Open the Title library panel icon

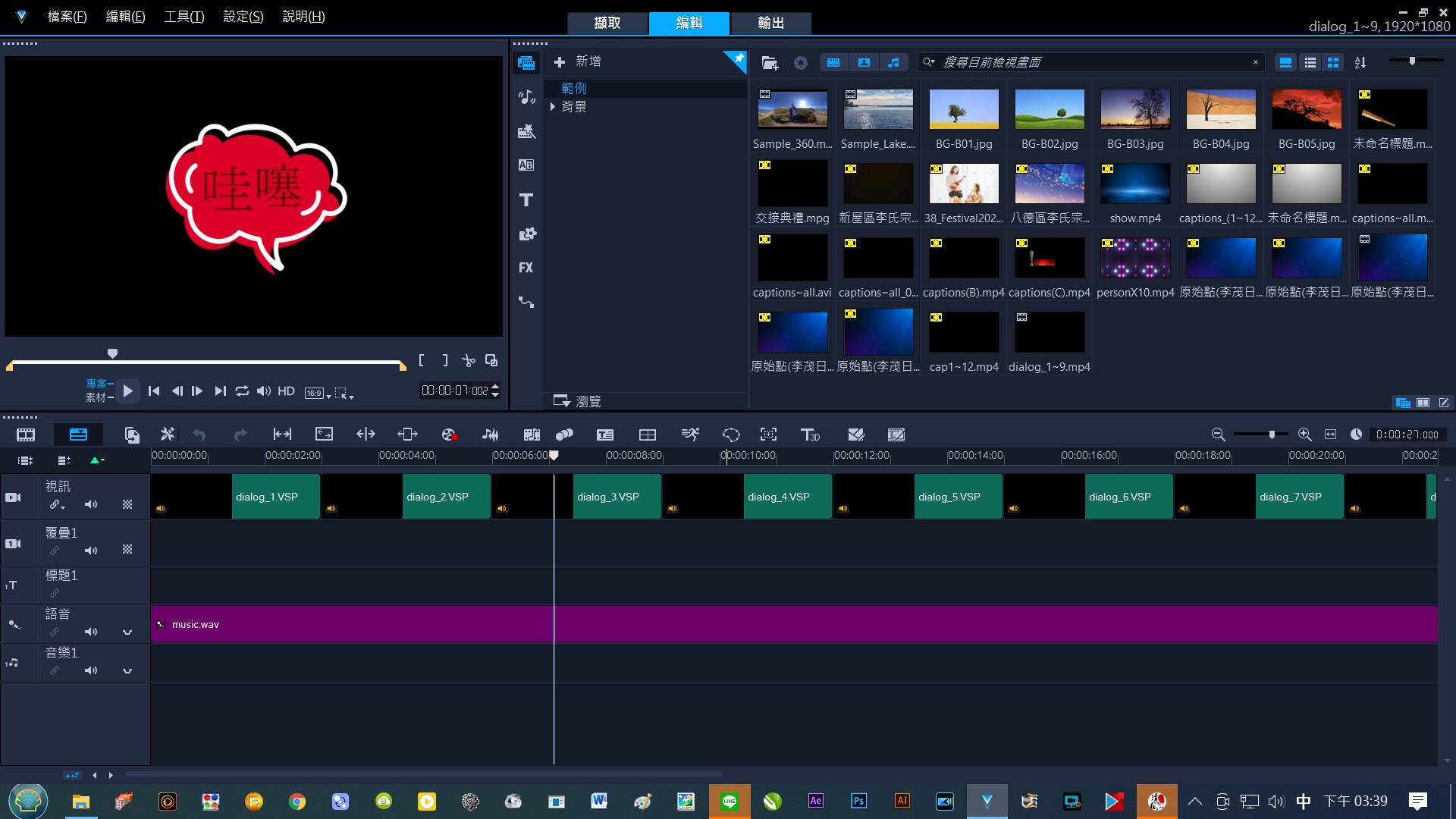point(526,199)
